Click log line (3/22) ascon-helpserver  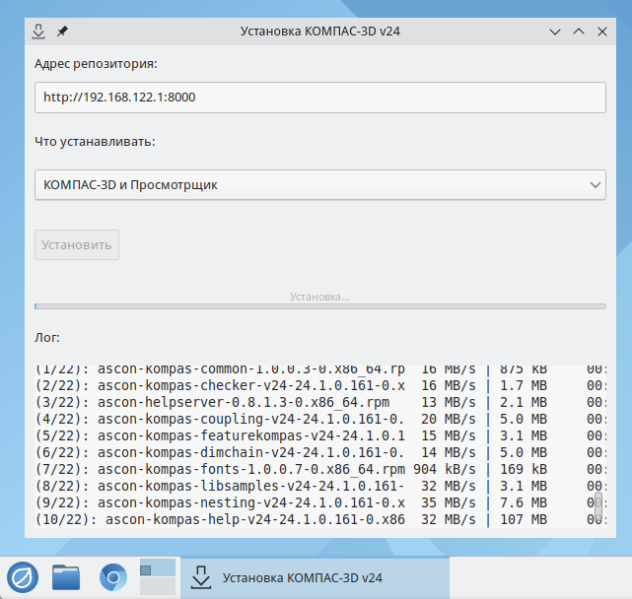(x=321, y=402)
